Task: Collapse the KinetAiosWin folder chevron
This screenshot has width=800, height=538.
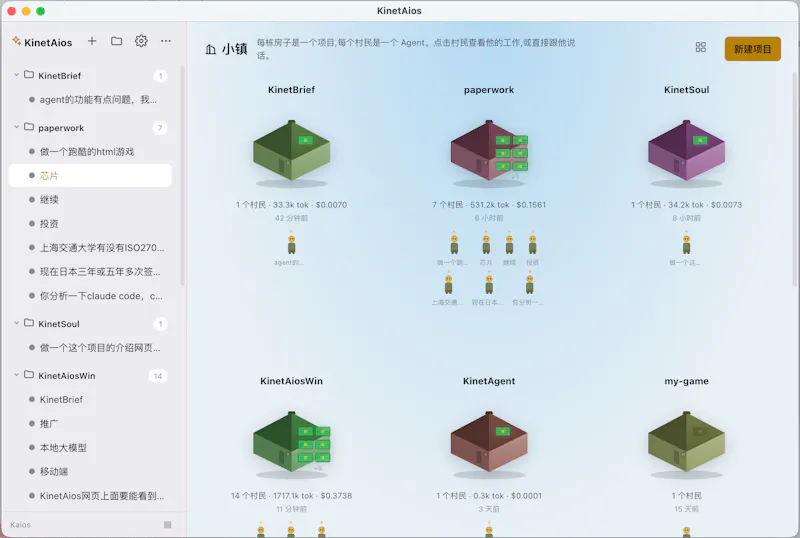Action: (16, 375)
